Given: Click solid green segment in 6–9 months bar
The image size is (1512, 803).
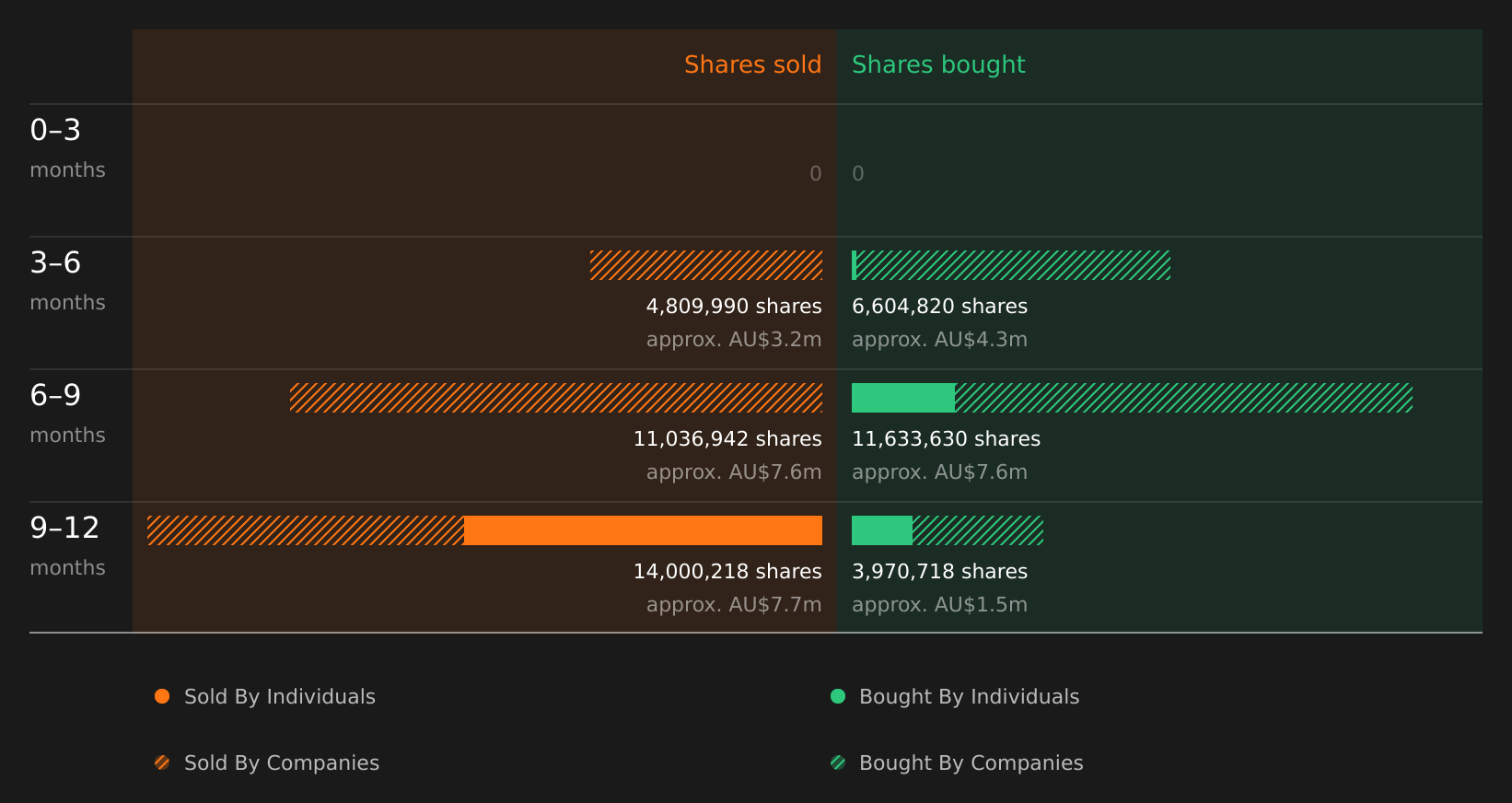Looking at the screenshot, I should coord(903,398).
